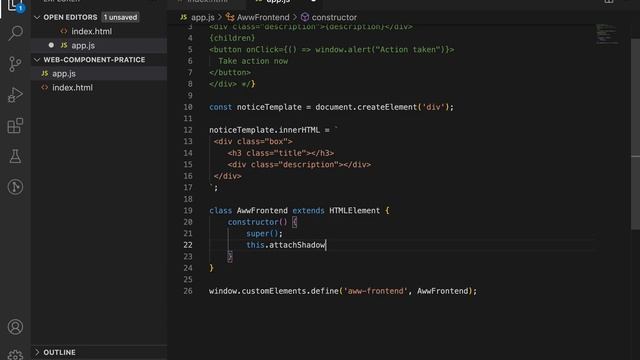
Task: Open index.html in the project file tree
Action: 72,87
